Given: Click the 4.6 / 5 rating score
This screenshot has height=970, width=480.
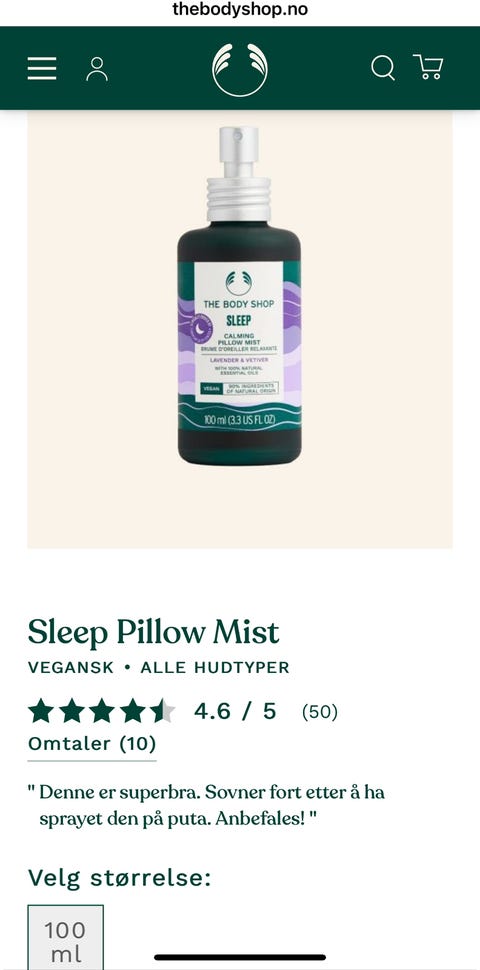Looking at the screenshot, I should pos(235,711).
